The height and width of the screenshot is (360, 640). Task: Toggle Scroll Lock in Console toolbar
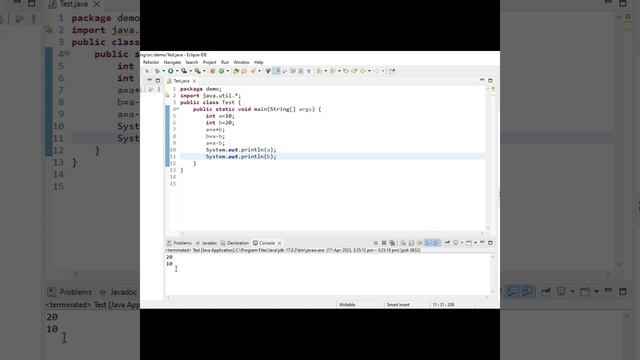click(411, 243)
